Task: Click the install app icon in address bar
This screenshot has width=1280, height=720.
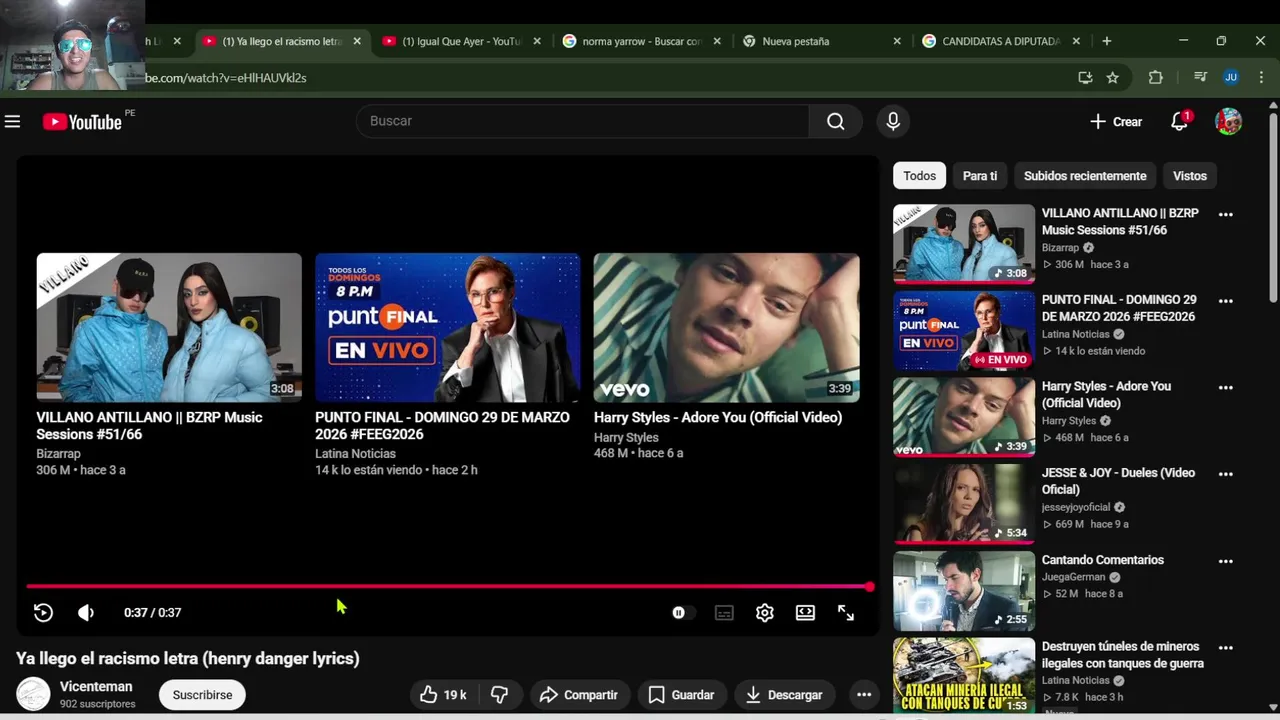Action: pos(1085,77)
